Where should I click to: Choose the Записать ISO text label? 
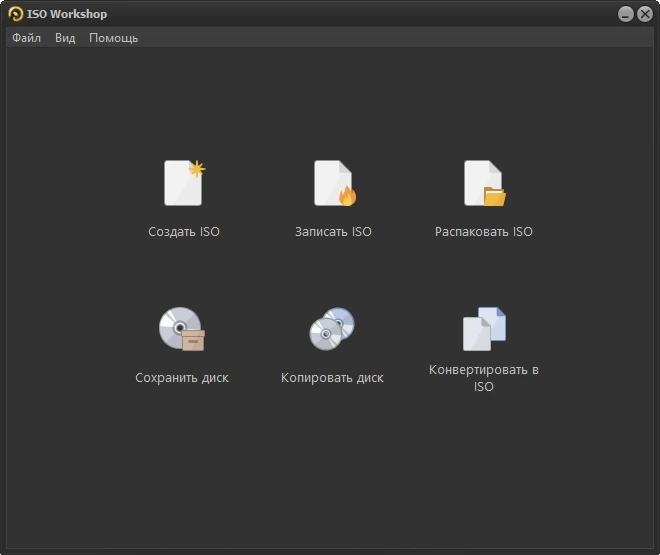pos(333,231)
